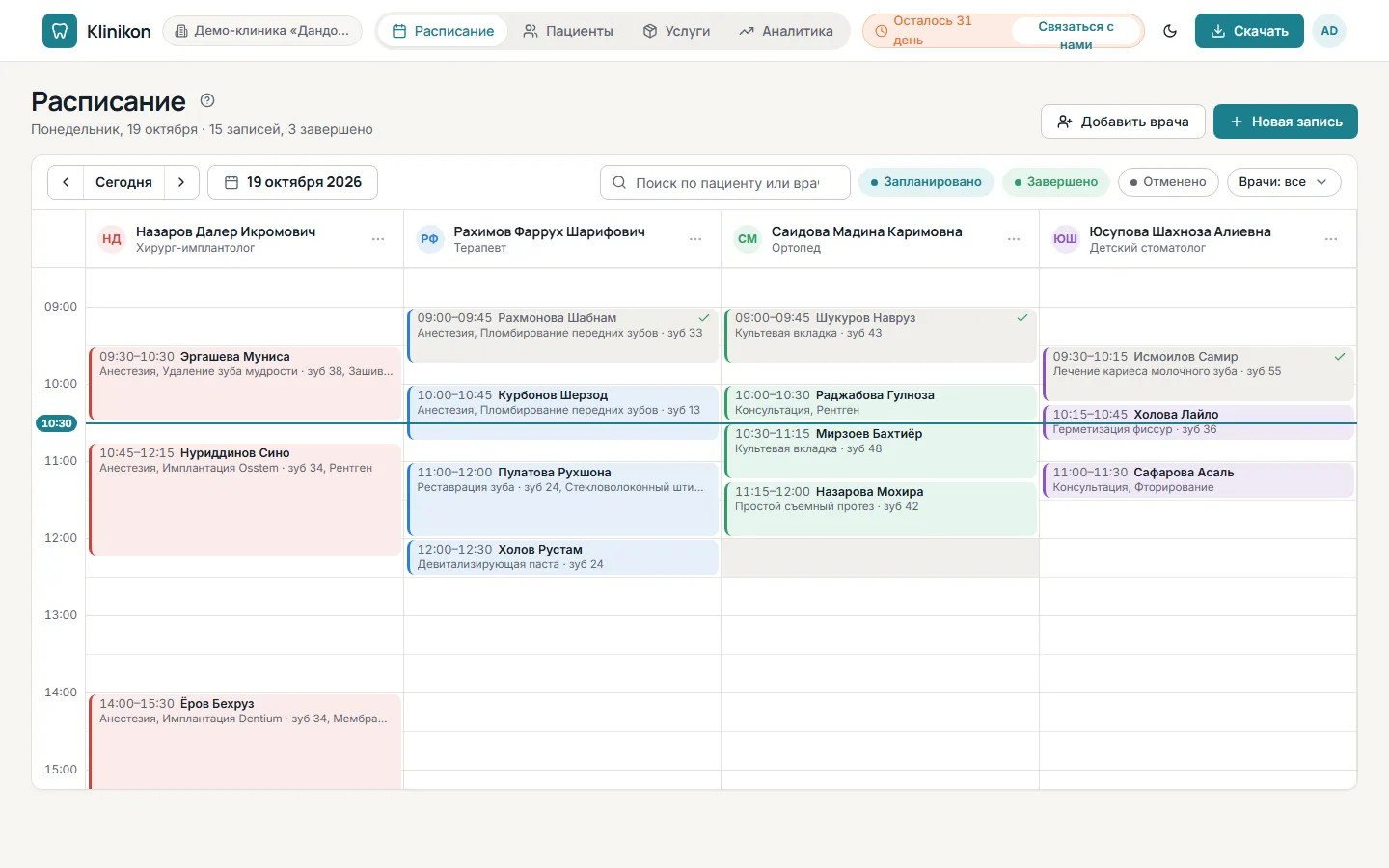Viewport: 1389px width, 868px height.
Task: Toggle the Запланировано status filter
Action: [x=926, y=182]
